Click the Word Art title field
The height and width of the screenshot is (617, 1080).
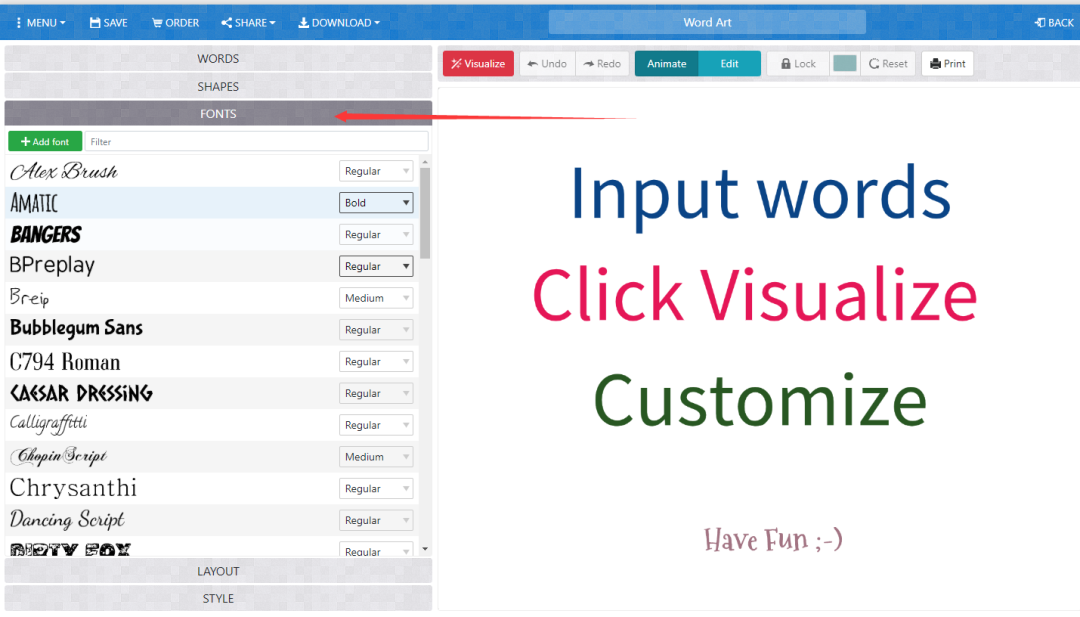coord(707,22)
